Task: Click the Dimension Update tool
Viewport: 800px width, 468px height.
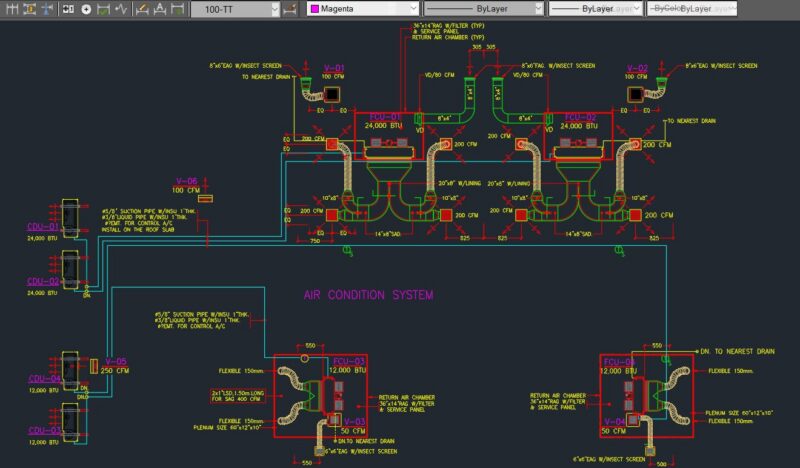Action: pos(177,9)
